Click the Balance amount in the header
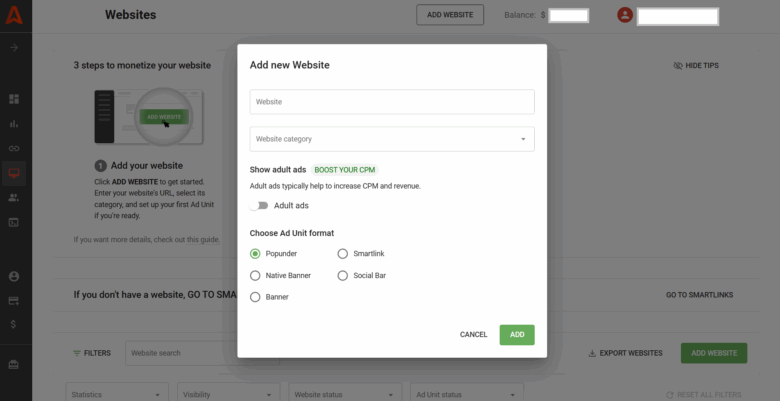 [569, 15]
